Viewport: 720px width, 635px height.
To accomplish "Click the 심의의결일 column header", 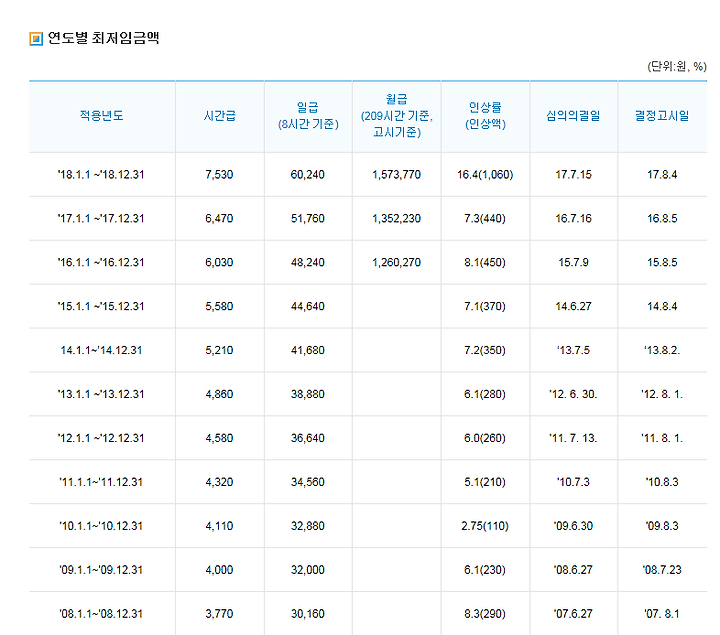I will coord(573,116).
